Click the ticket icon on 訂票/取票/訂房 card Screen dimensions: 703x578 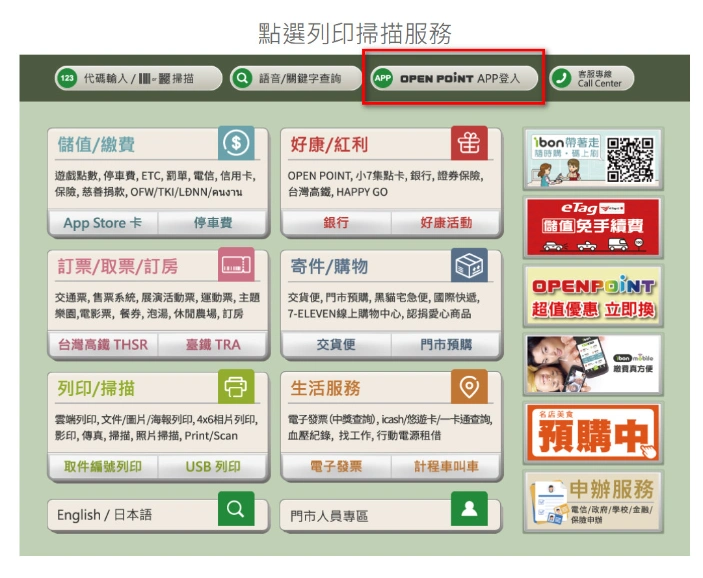(236, 265)
